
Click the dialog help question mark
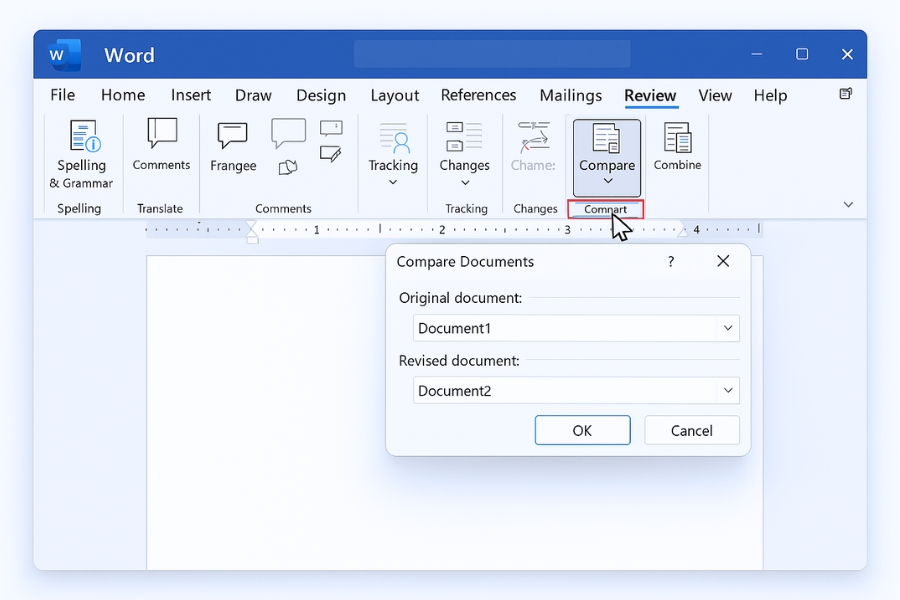coord(670,261)
